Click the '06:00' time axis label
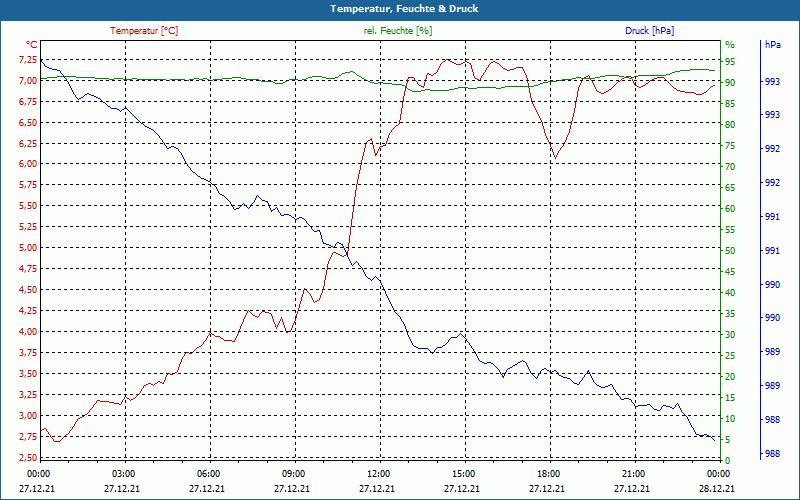Image resolution: width=800 pixels, height=500 pixels. (x=209, y=473)
